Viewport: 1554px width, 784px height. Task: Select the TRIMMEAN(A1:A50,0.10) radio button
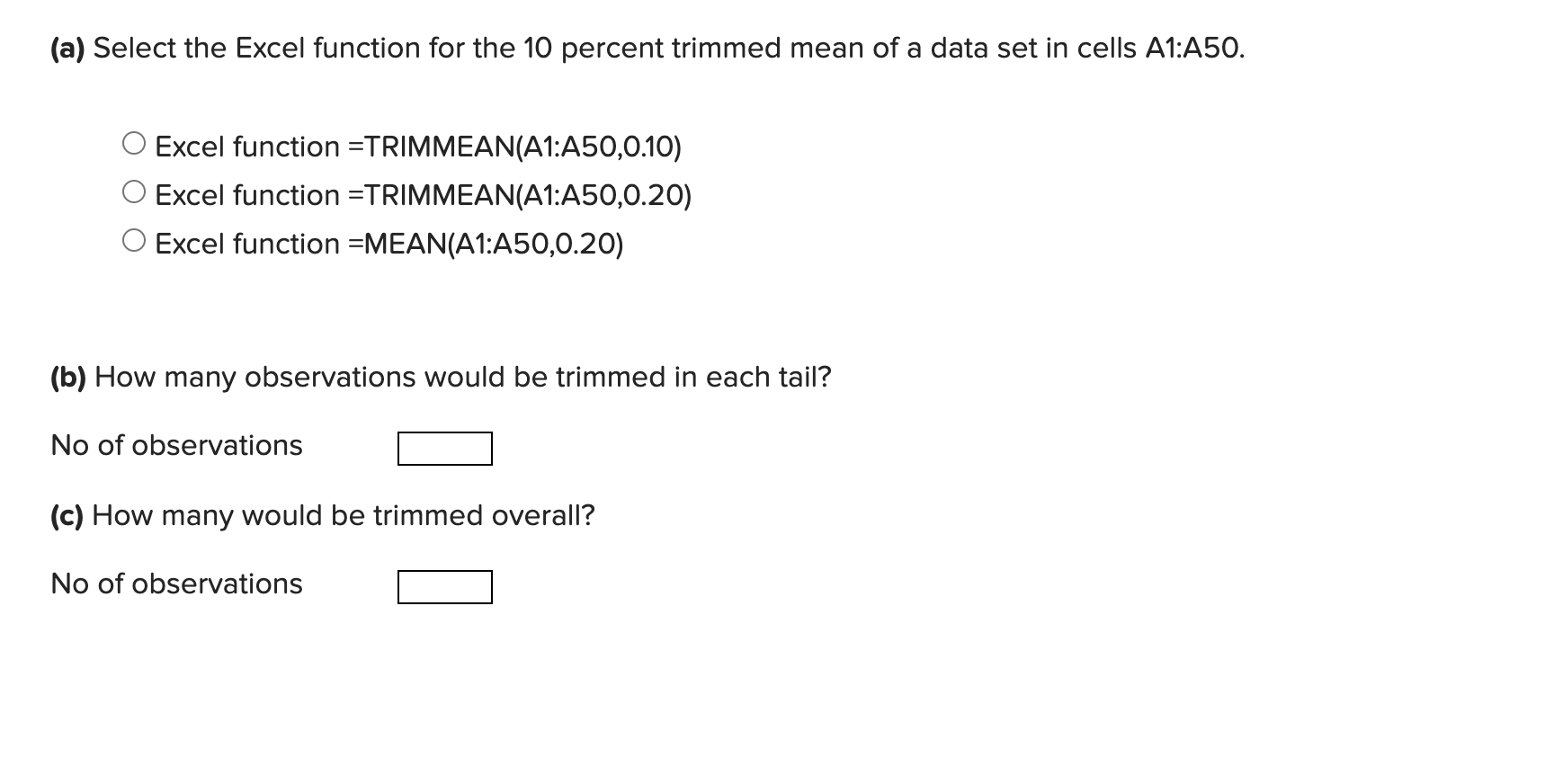point(135,141)
